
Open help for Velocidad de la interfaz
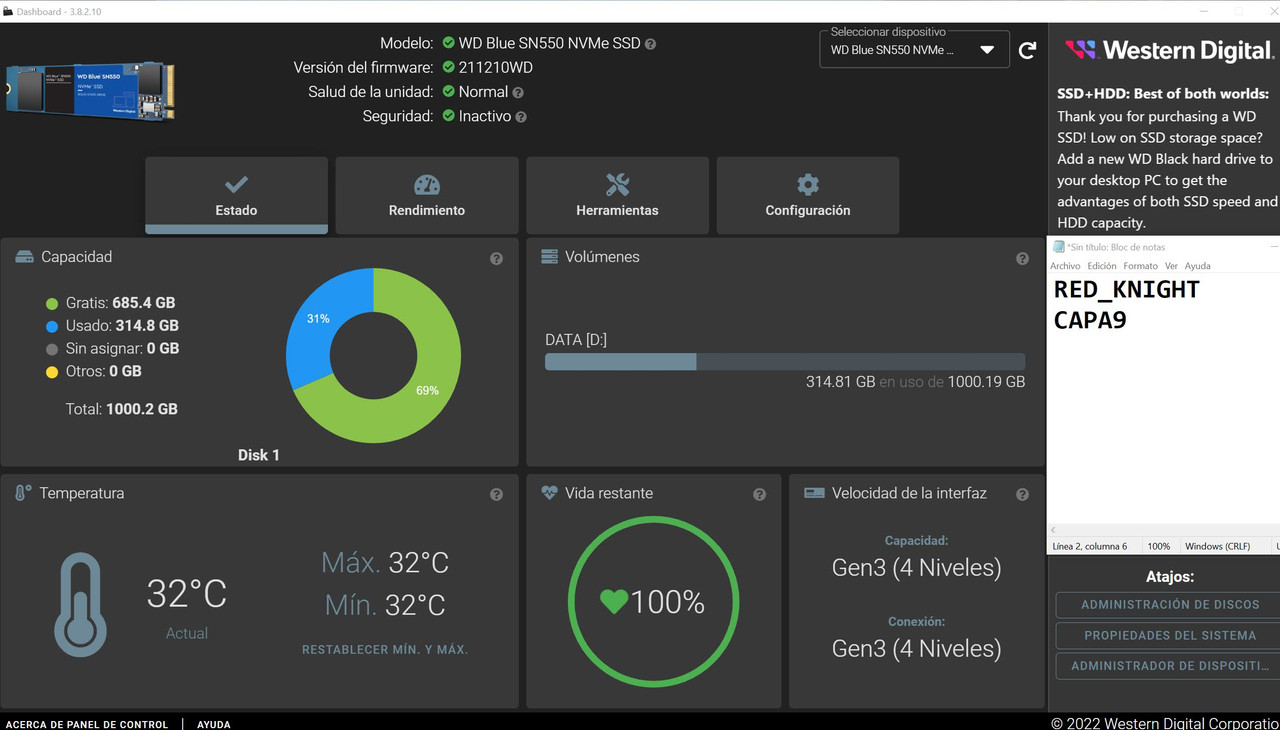click(x=1022, y=494)
